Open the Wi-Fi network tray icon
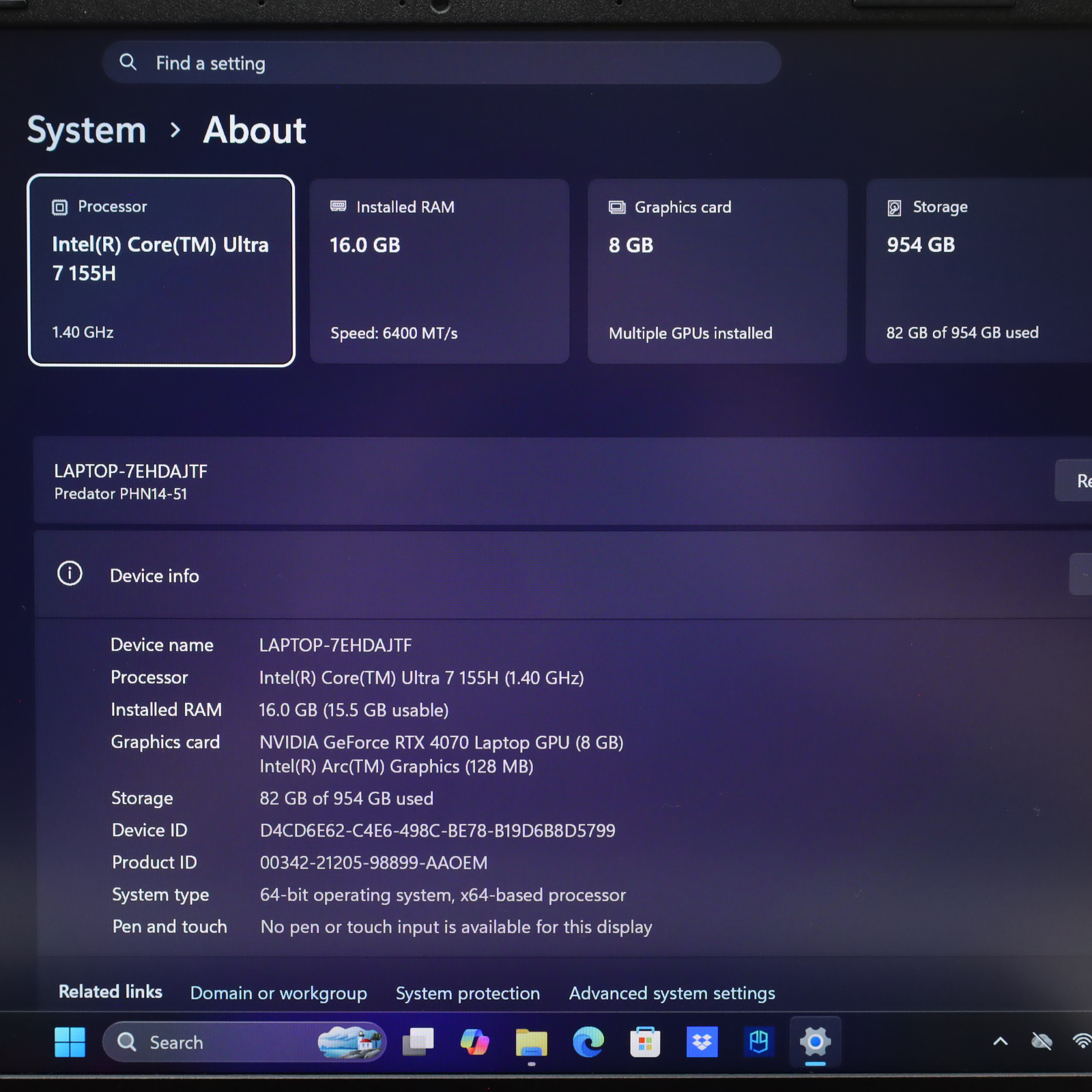This screenshot has width=1092, height=1092. [x=1082, y=1041]
